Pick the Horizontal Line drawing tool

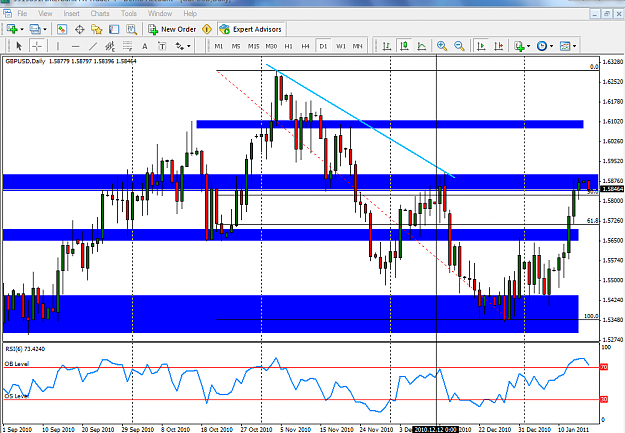coord(75,46)
